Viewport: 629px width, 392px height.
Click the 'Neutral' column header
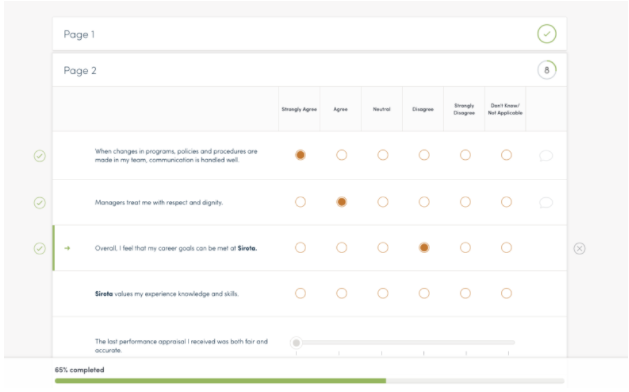tap(381, 109)
